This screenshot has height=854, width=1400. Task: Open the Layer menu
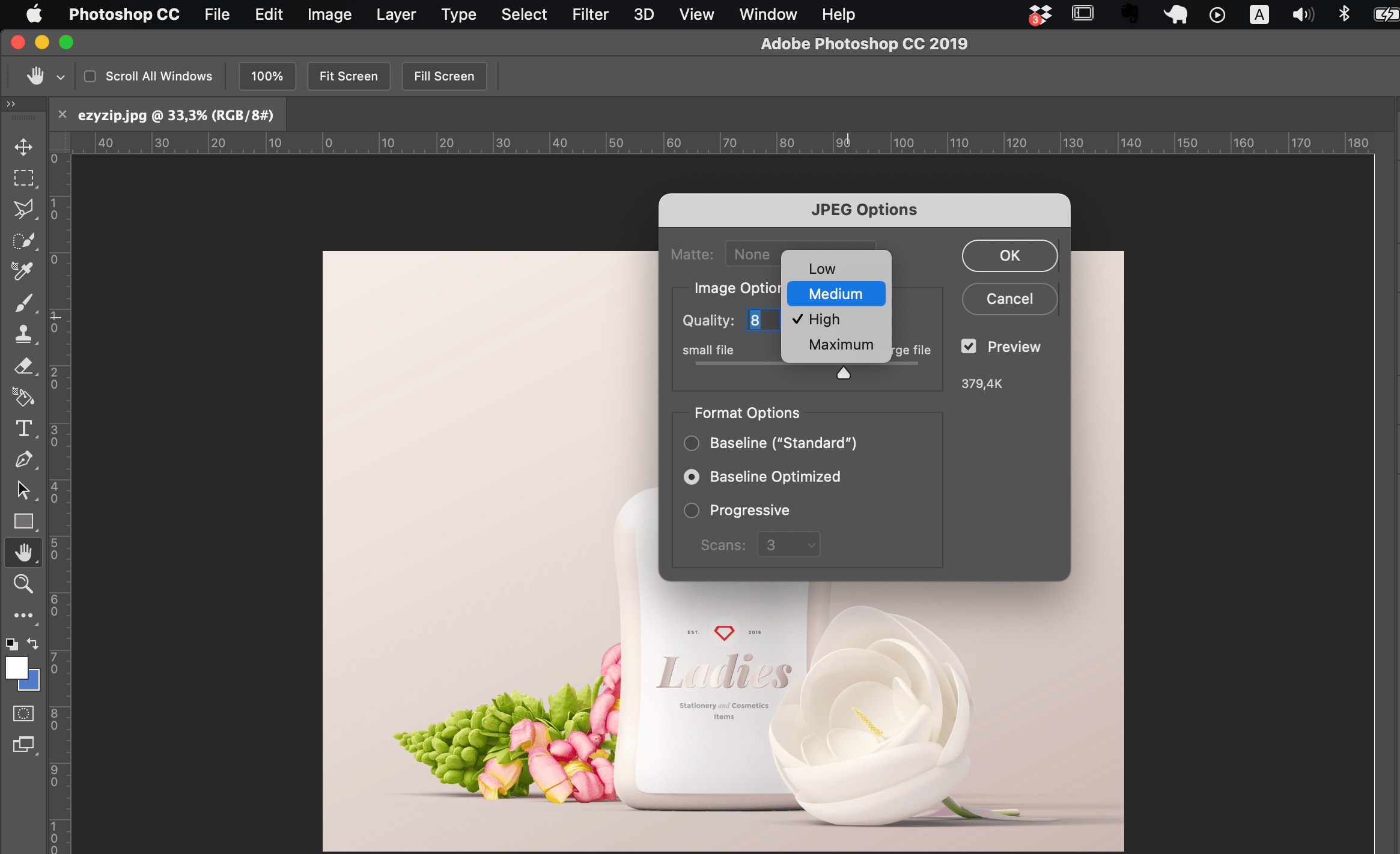tap(396, 14)
